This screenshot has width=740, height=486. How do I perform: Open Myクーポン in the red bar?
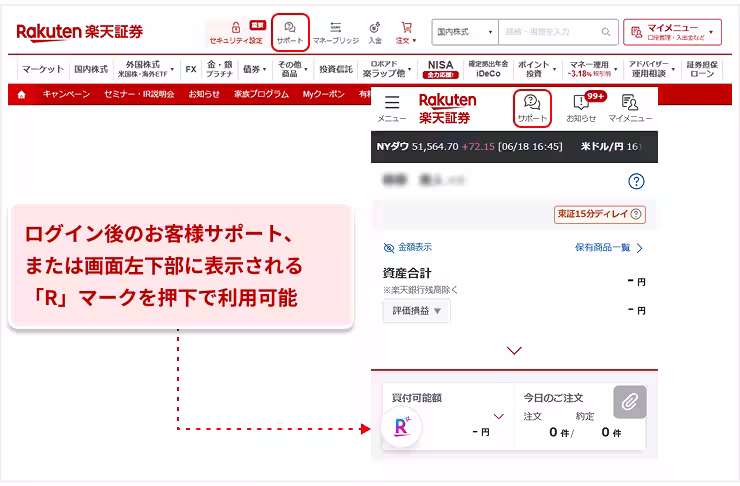coord(324,94)
